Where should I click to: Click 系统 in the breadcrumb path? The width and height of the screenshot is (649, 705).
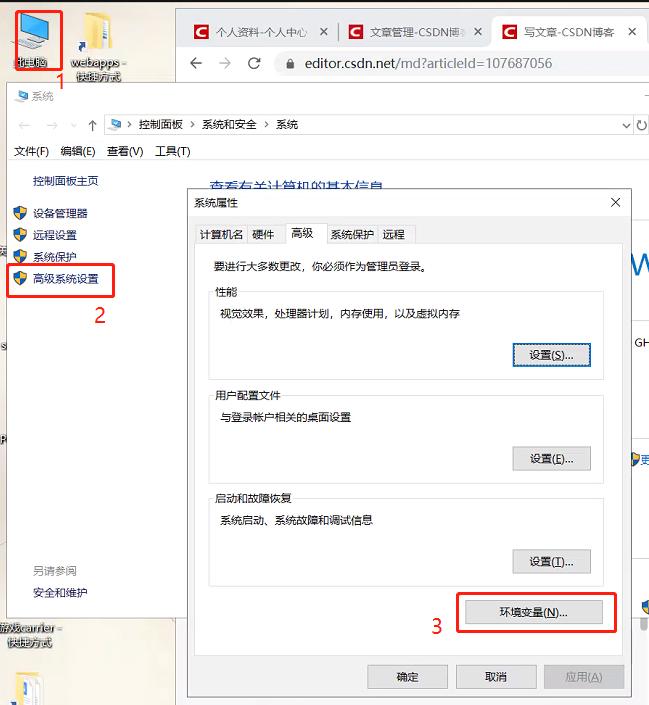tap(287, 125)
